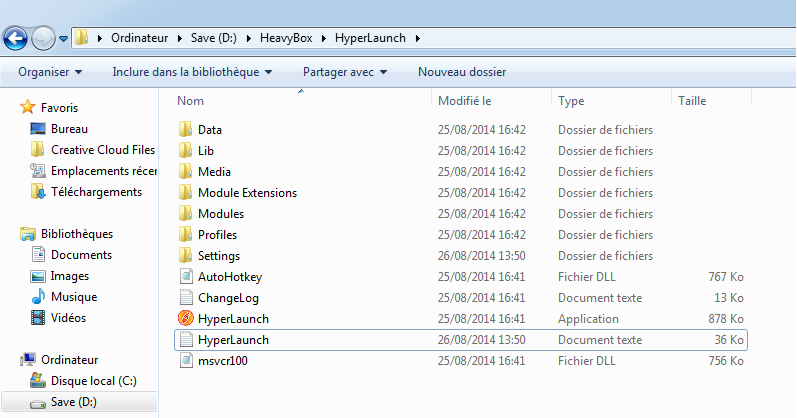Click the HyperLaunch text document icon
Screen dimensions: 797x418
tap(186, 339)
